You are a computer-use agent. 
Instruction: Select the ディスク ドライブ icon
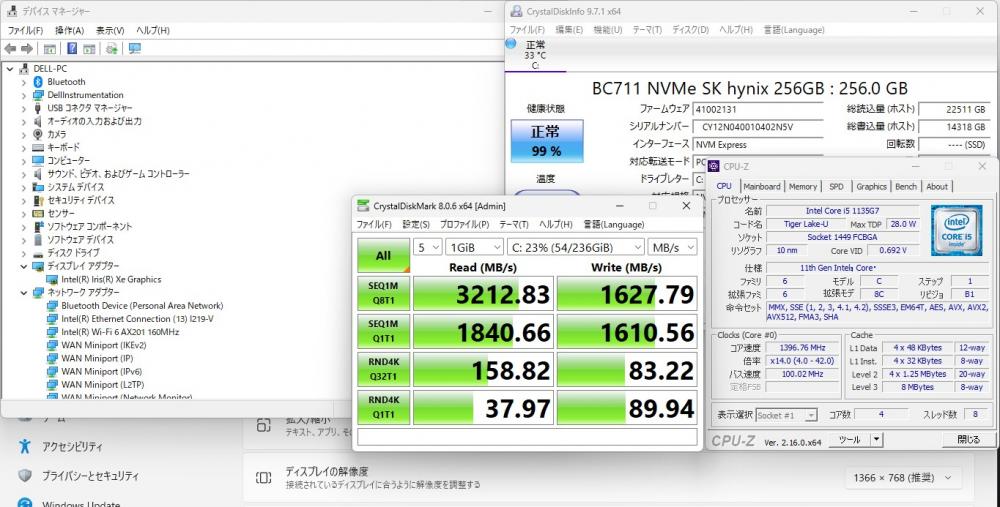[x=38, y=253]
